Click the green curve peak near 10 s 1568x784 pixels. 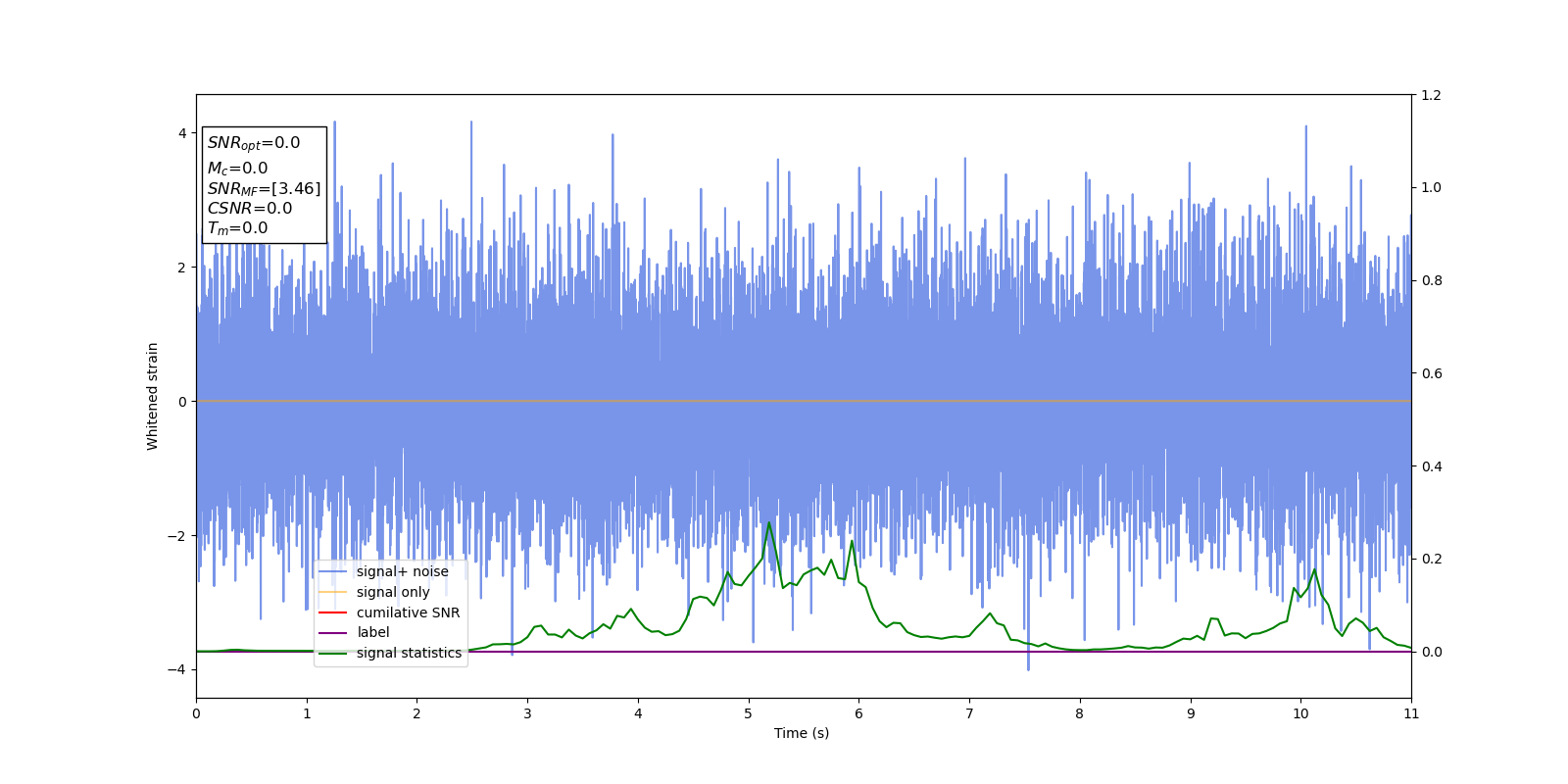[1314, 569]
